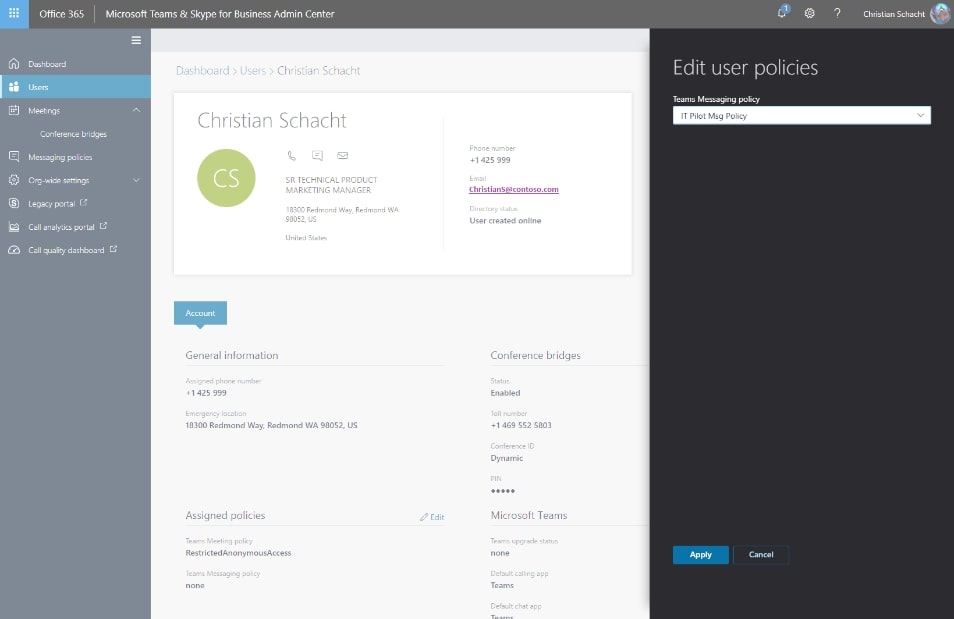Expand the Org-wide settings chevron

(135, 180)
